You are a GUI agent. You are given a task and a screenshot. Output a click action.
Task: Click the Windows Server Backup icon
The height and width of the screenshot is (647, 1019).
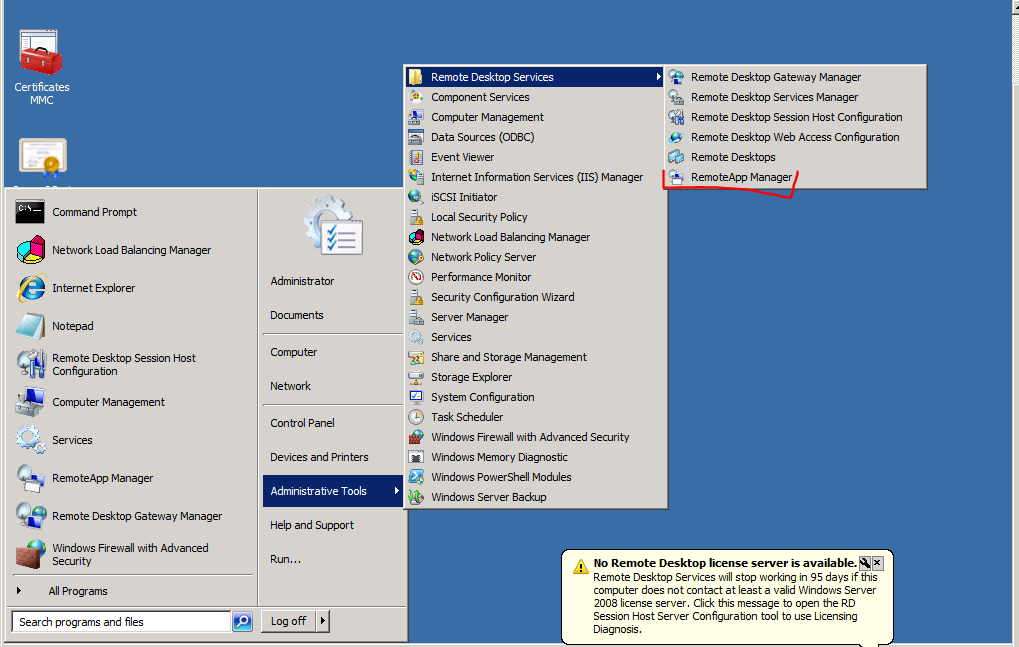click(x=416, y=497)
